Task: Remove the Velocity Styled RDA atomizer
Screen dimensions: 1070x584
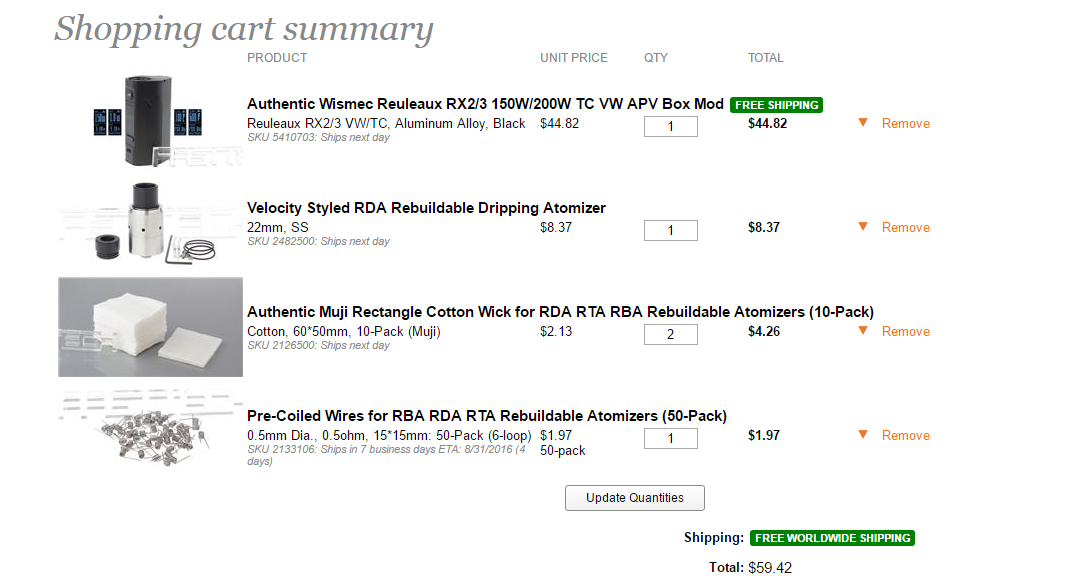Action: point(906,227)
